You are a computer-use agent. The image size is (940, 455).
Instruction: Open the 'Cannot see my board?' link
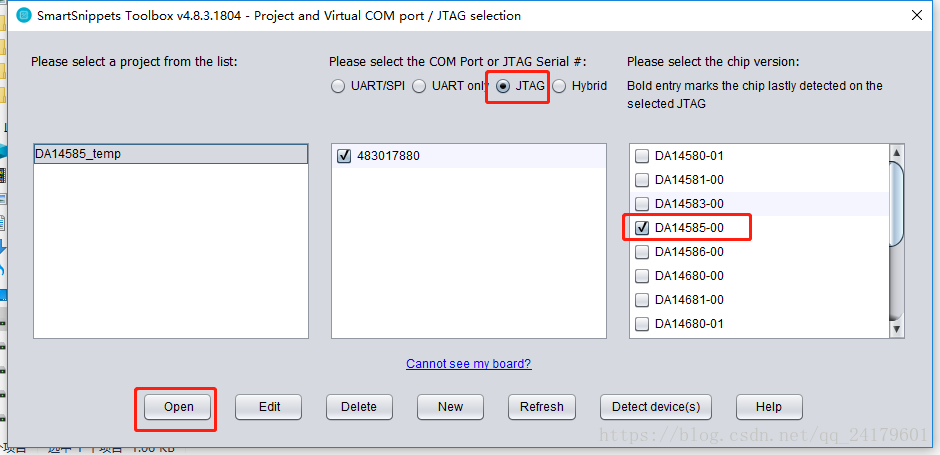click(469, 364)
